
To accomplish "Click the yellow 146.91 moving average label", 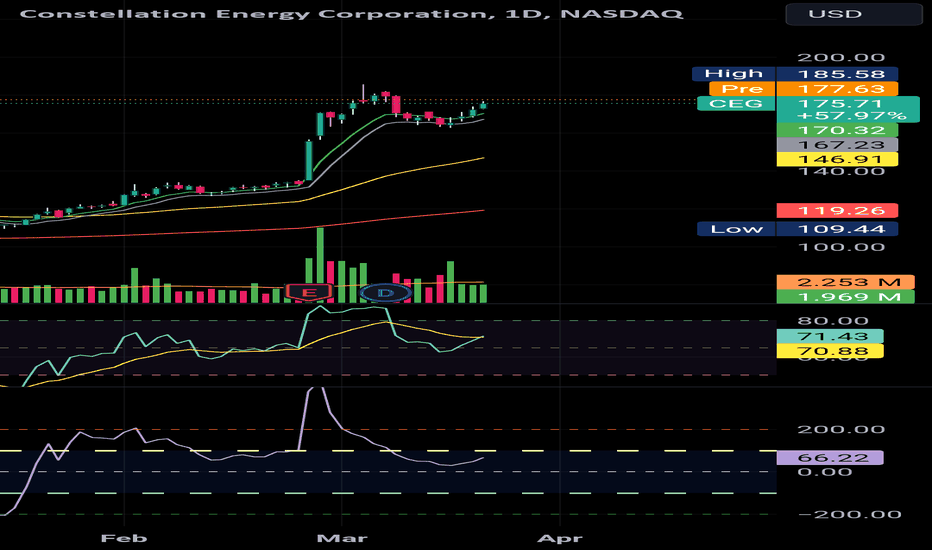I will pyautogui.click(x=837, y=159).
